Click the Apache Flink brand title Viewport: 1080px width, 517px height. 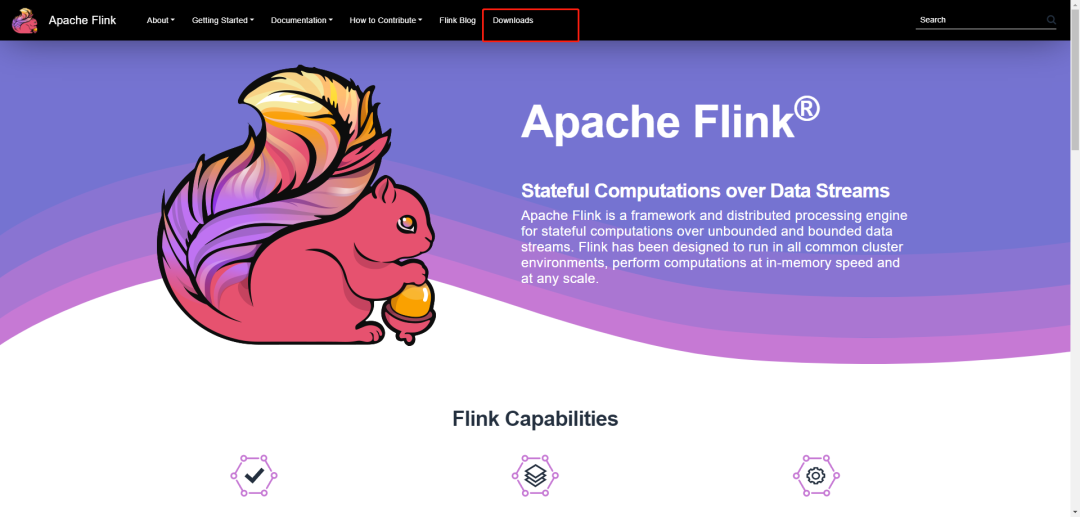[x=83, y=21]
